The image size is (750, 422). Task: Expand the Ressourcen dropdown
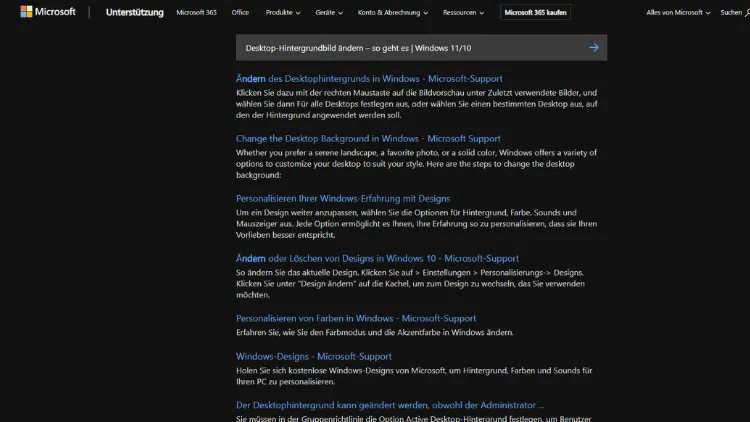[x=463, y=12]
